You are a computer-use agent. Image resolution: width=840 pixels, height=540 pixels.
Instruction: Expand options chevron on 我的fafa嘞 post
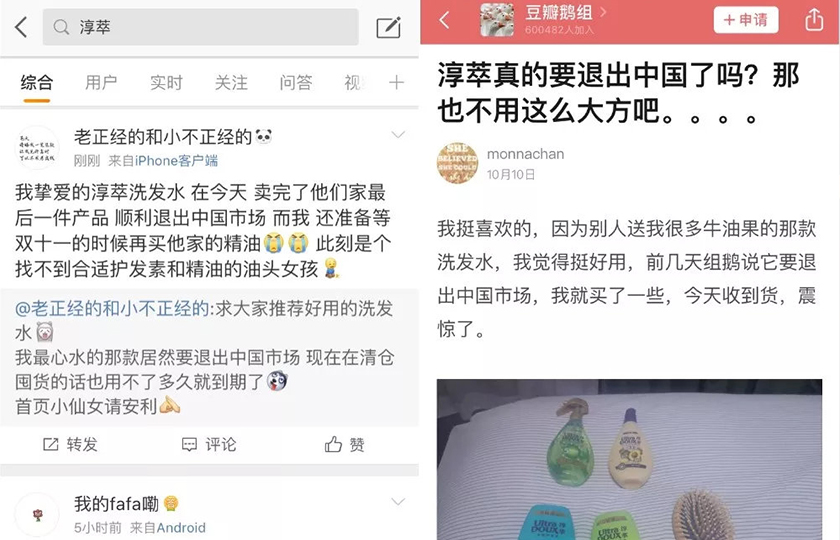point(398,501)
